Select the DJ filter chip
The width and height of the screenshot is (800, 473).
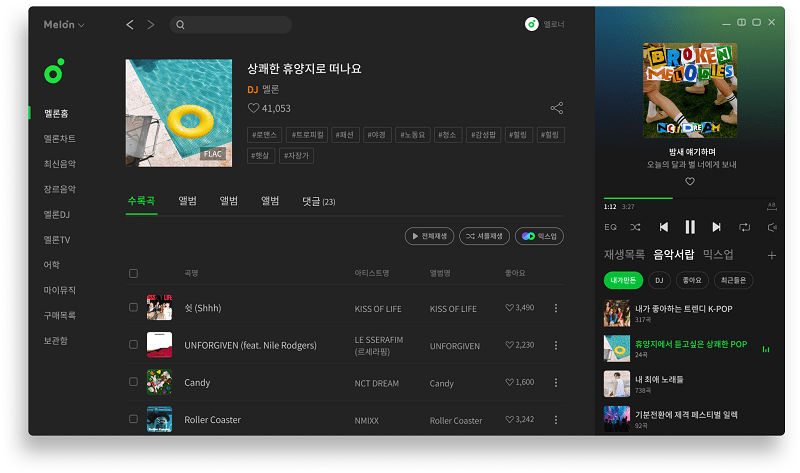point(659,280)
